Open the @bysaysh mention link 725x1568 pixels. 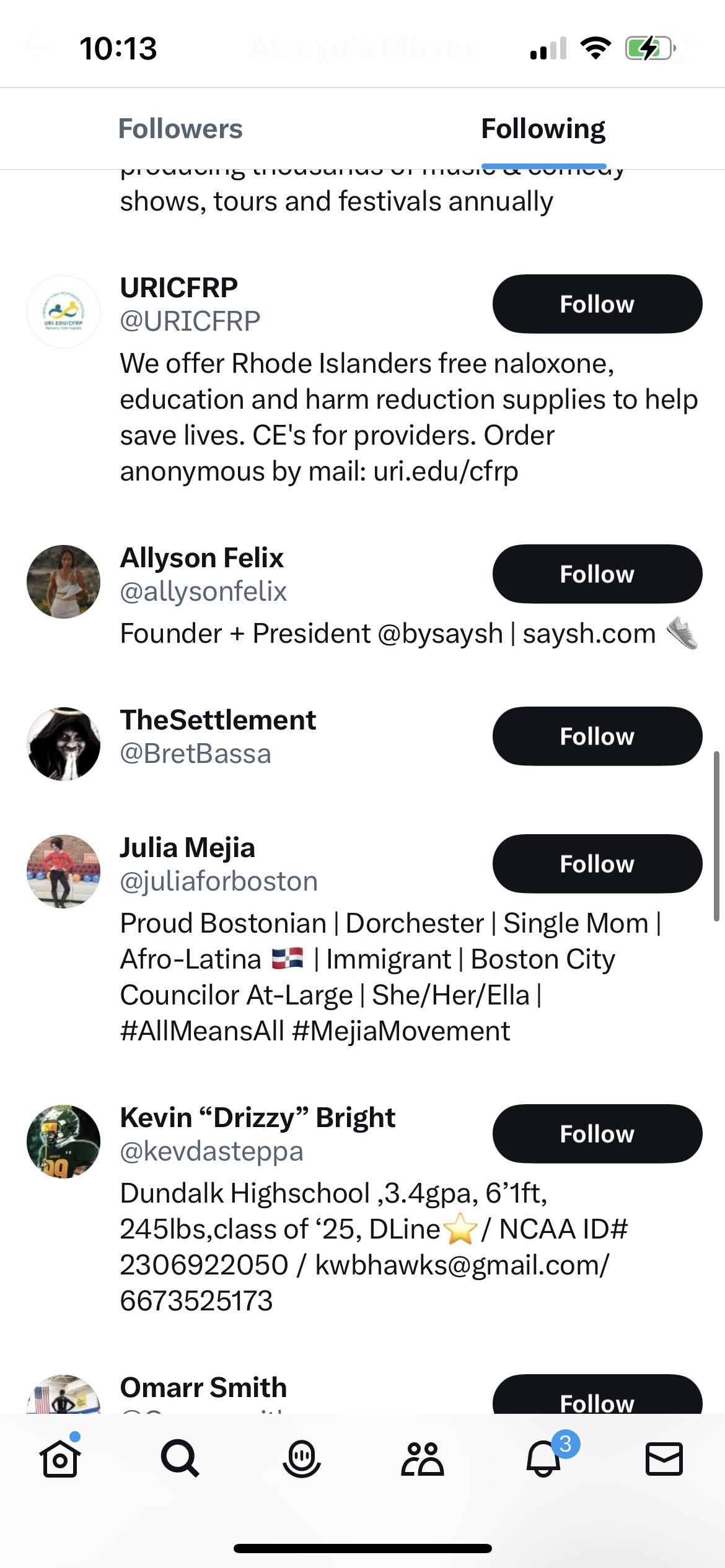[x=439, y=634]
